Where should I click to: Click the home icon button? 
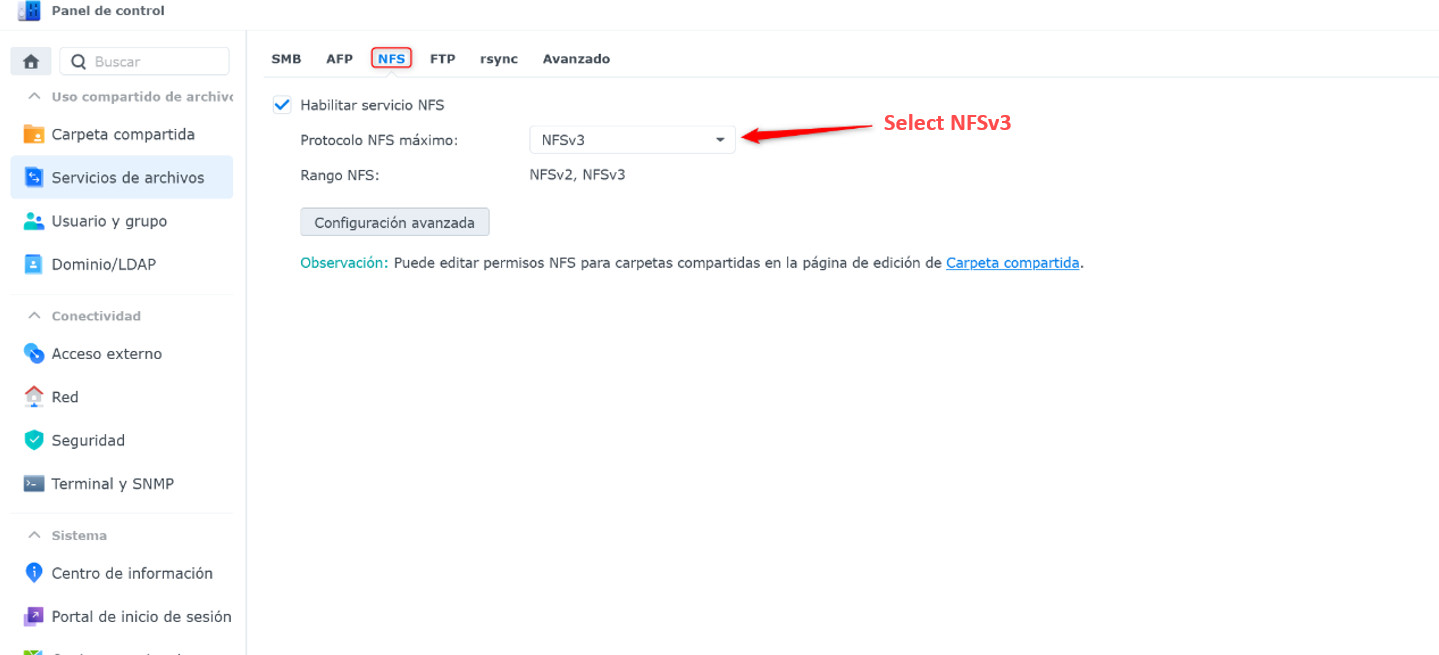31,61
